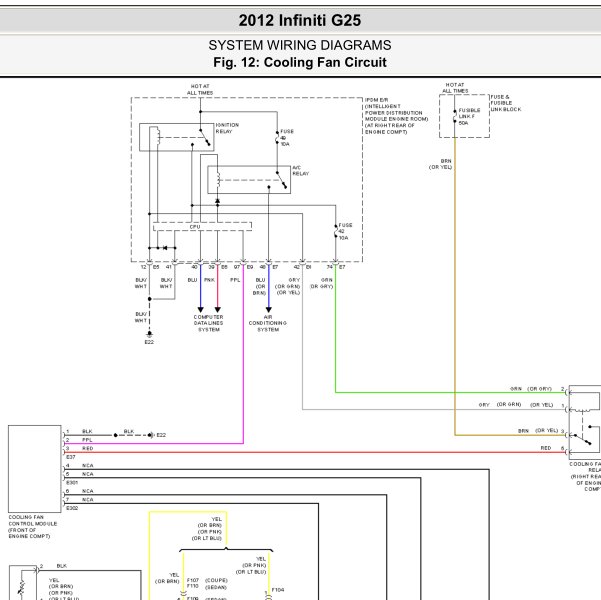Select the "COMPUTER DATA LINES SYSTEM" label
The image size is (601, 600).
(x=209, y=323)
